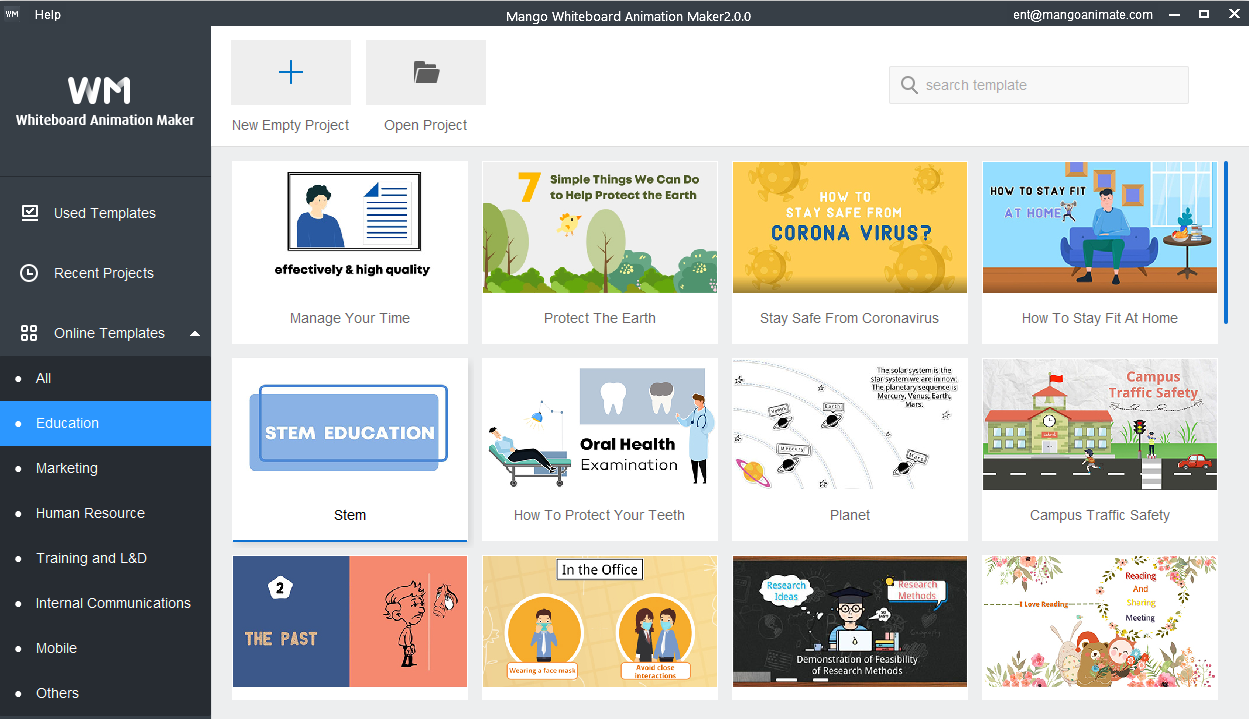
Task: Open the In the Office template thumbnail
Action: (x=600, y=621)
